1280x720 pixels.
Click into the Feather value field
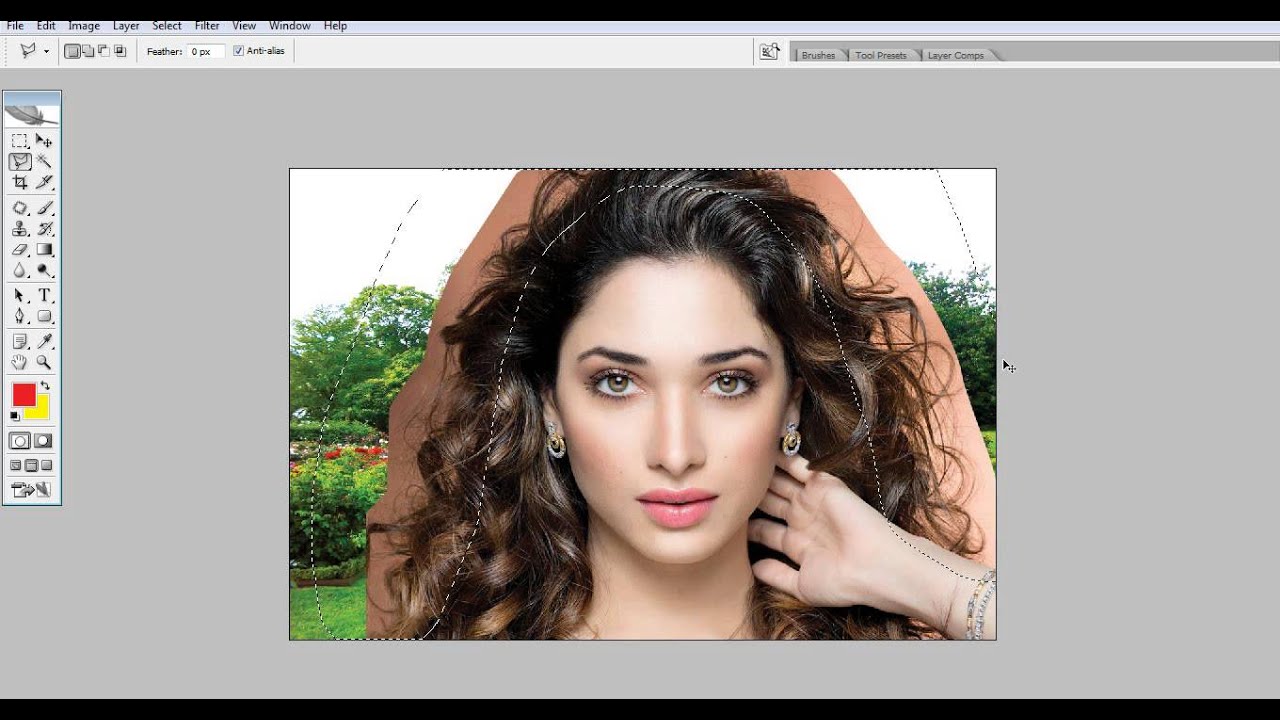(205, 51)
